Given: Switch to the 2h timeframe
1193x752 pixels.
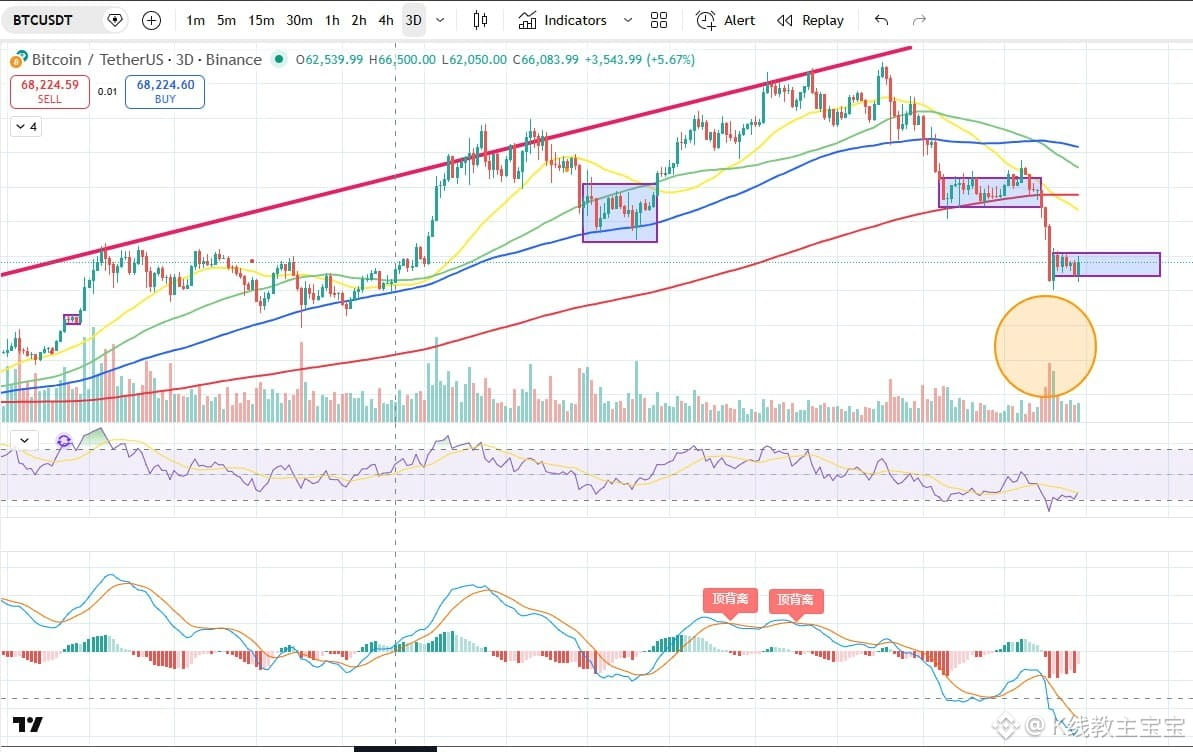Looking at the screenshot, I should click(x=359, y=21).
